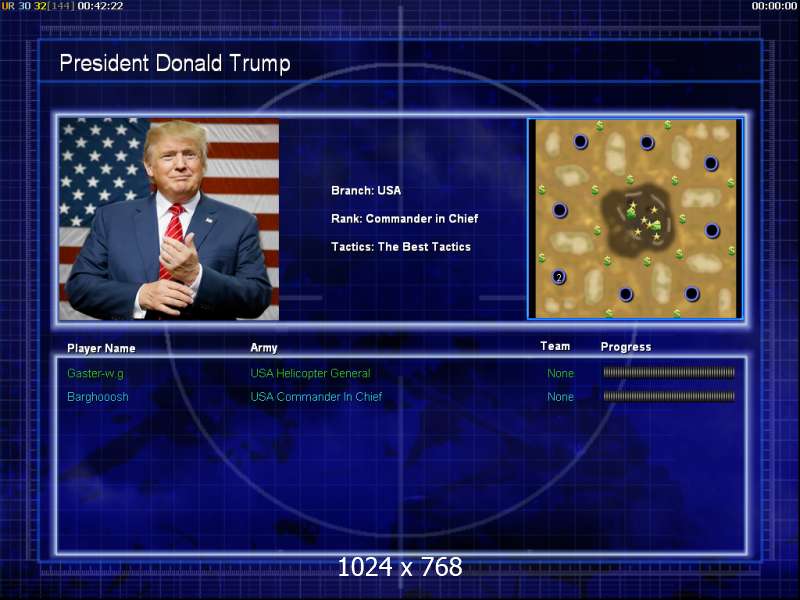Click the "Progress" column header
This screenshot has height=600, width=800.
626,347
